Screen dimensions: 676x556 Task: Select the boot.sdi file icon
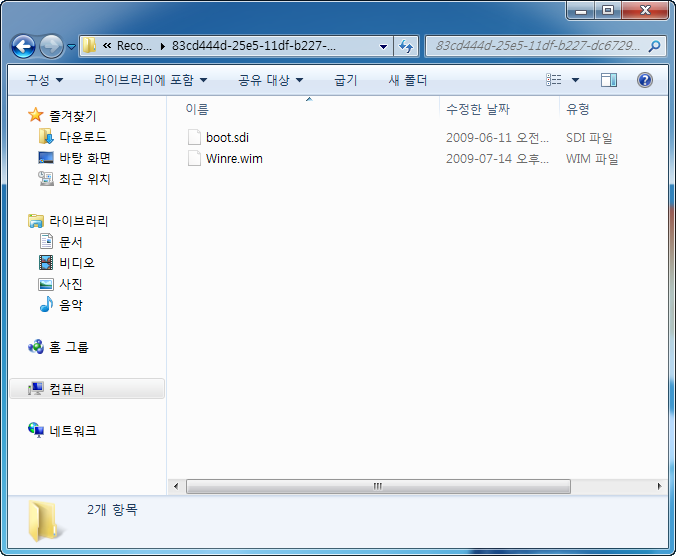click(x=194, y=137)
